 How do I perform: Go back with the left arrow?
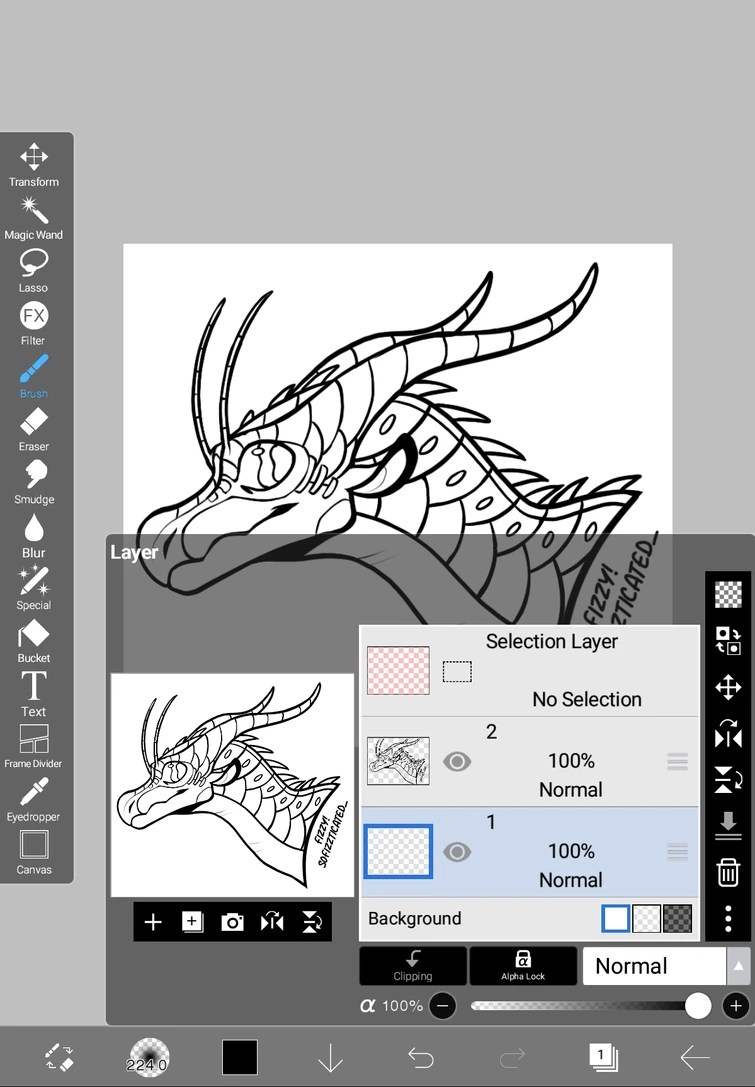tap(695, 1058)
